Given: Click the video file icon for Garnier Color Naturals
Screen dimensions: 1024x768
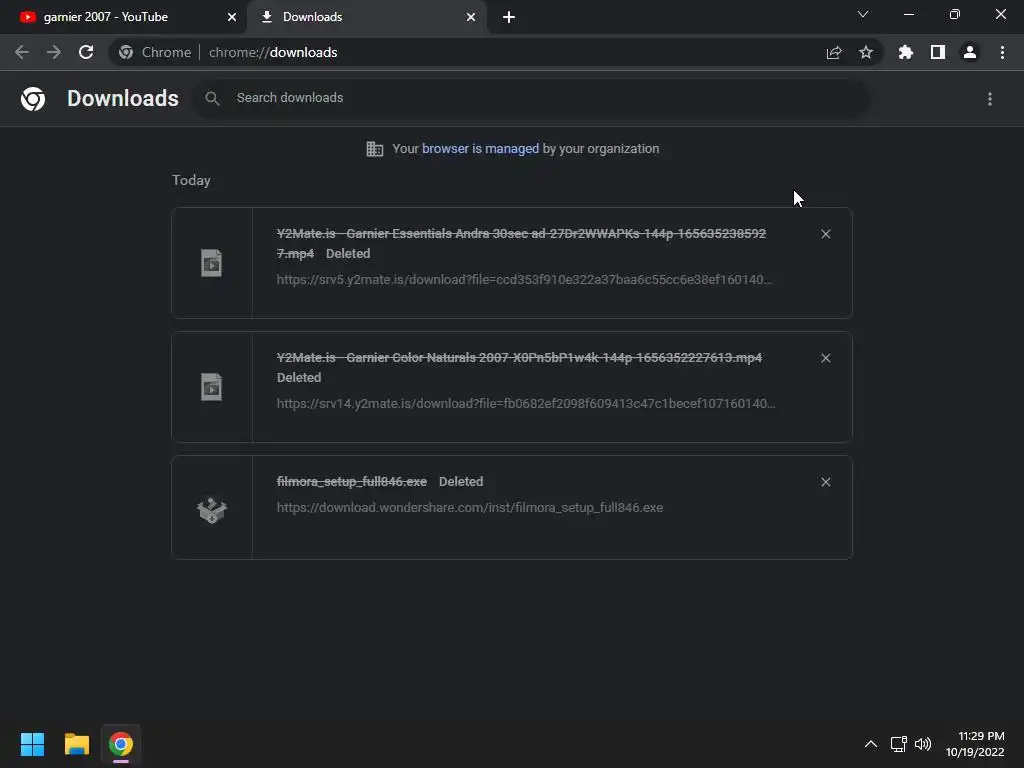Looking at the screenshot, I should tap(212, 387).
